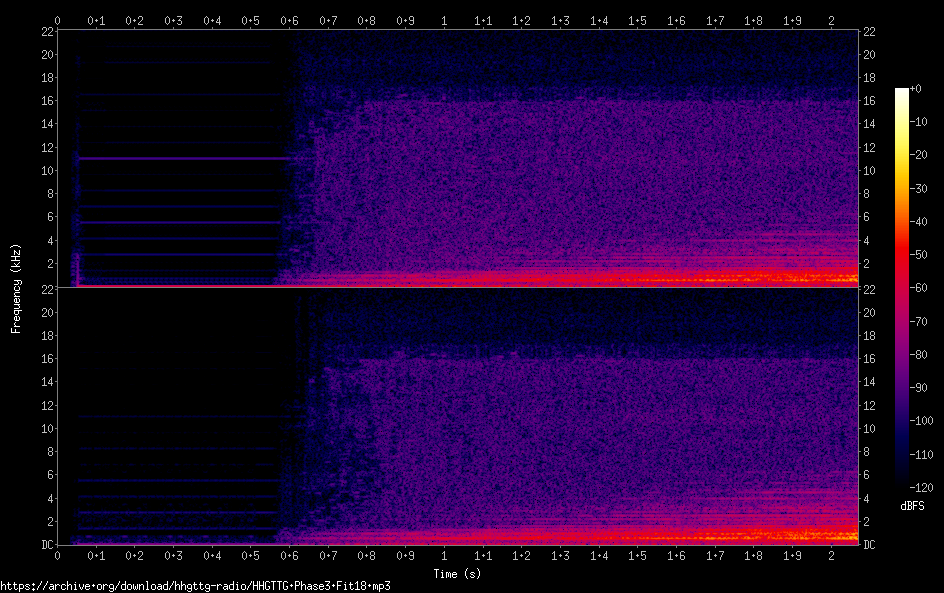
Task: Click the 0.3 tick on the top time axis
Action: click(x=173, y=19)
